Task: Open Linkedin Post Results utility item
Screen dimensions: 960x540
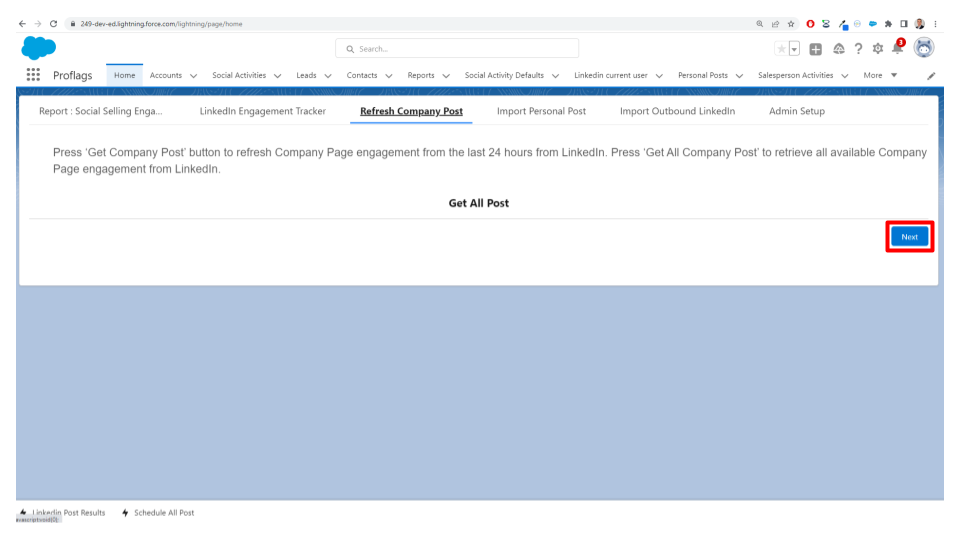Action: pyautogui.click(x=62, y=512)
